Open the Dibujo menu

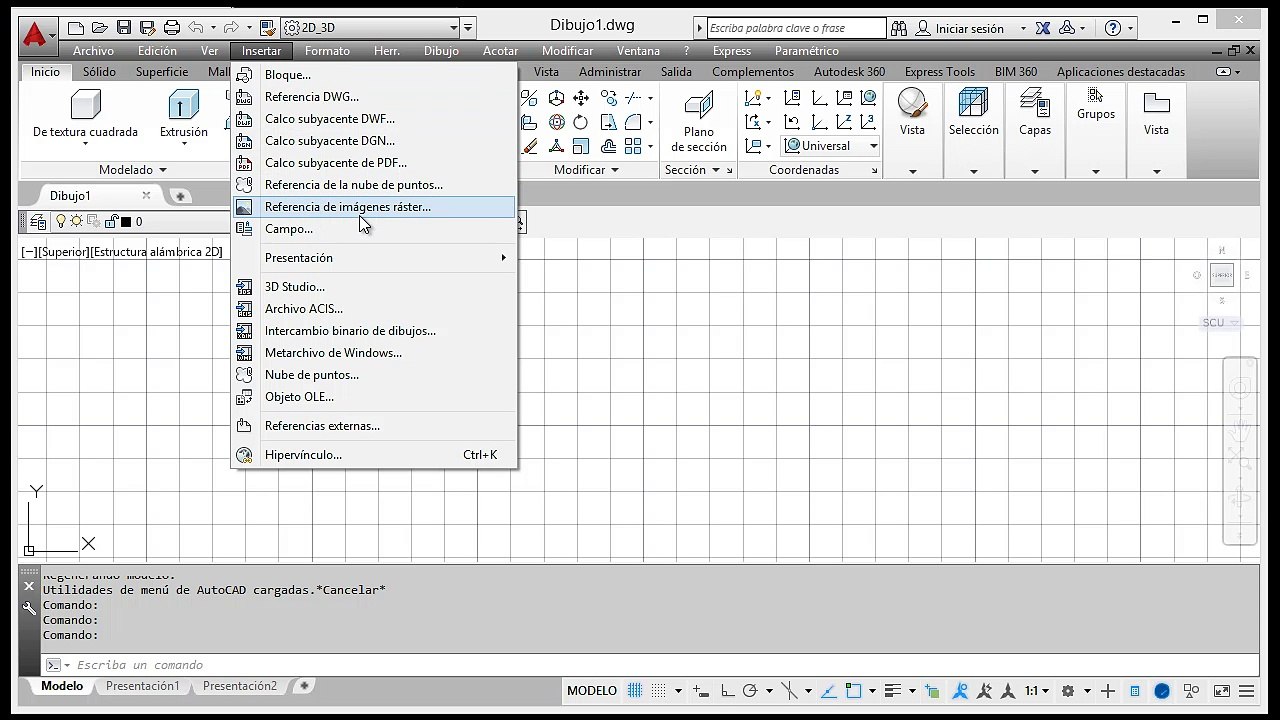coord(441,51)
